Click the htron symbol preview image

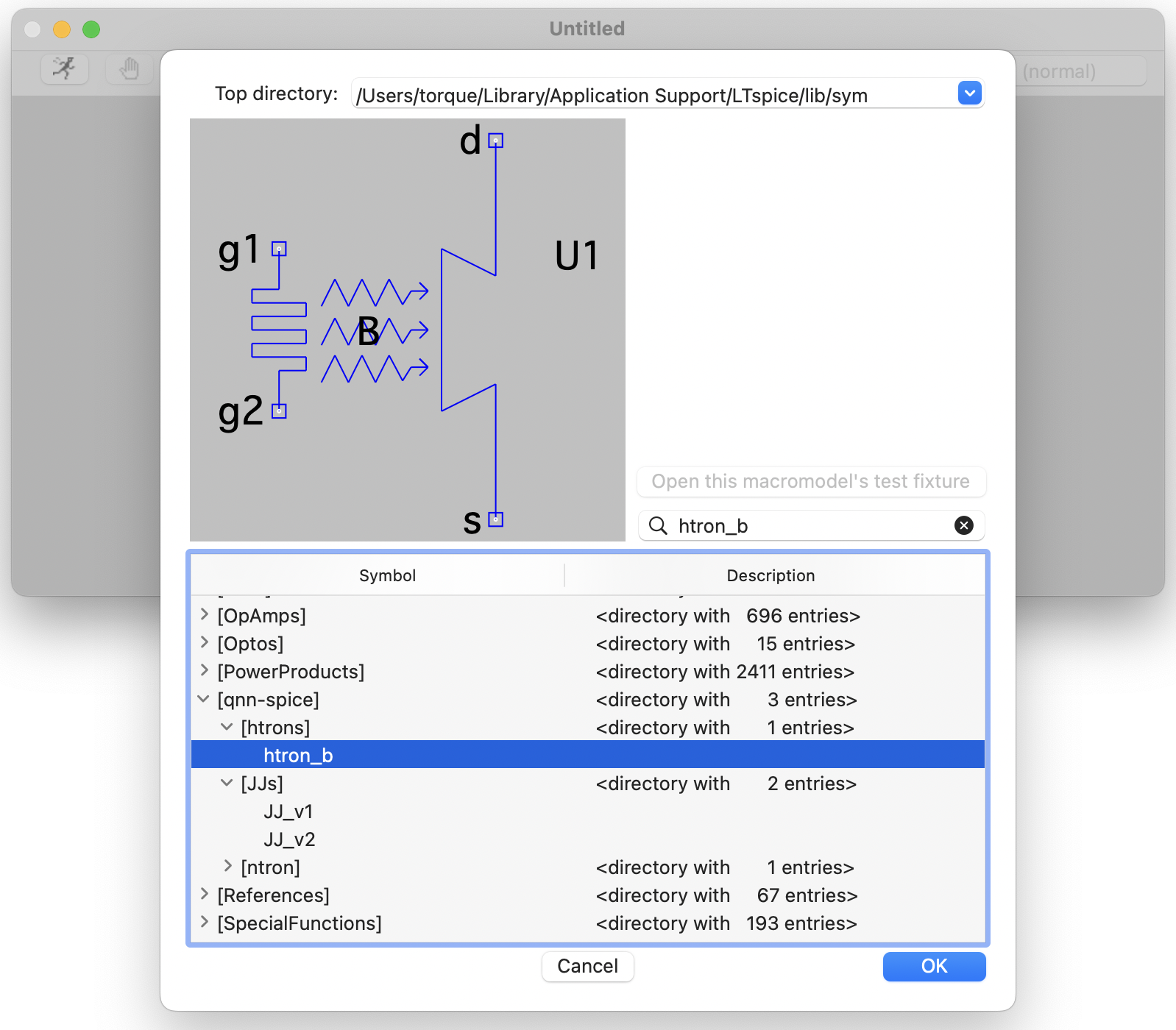pos(408,330)
